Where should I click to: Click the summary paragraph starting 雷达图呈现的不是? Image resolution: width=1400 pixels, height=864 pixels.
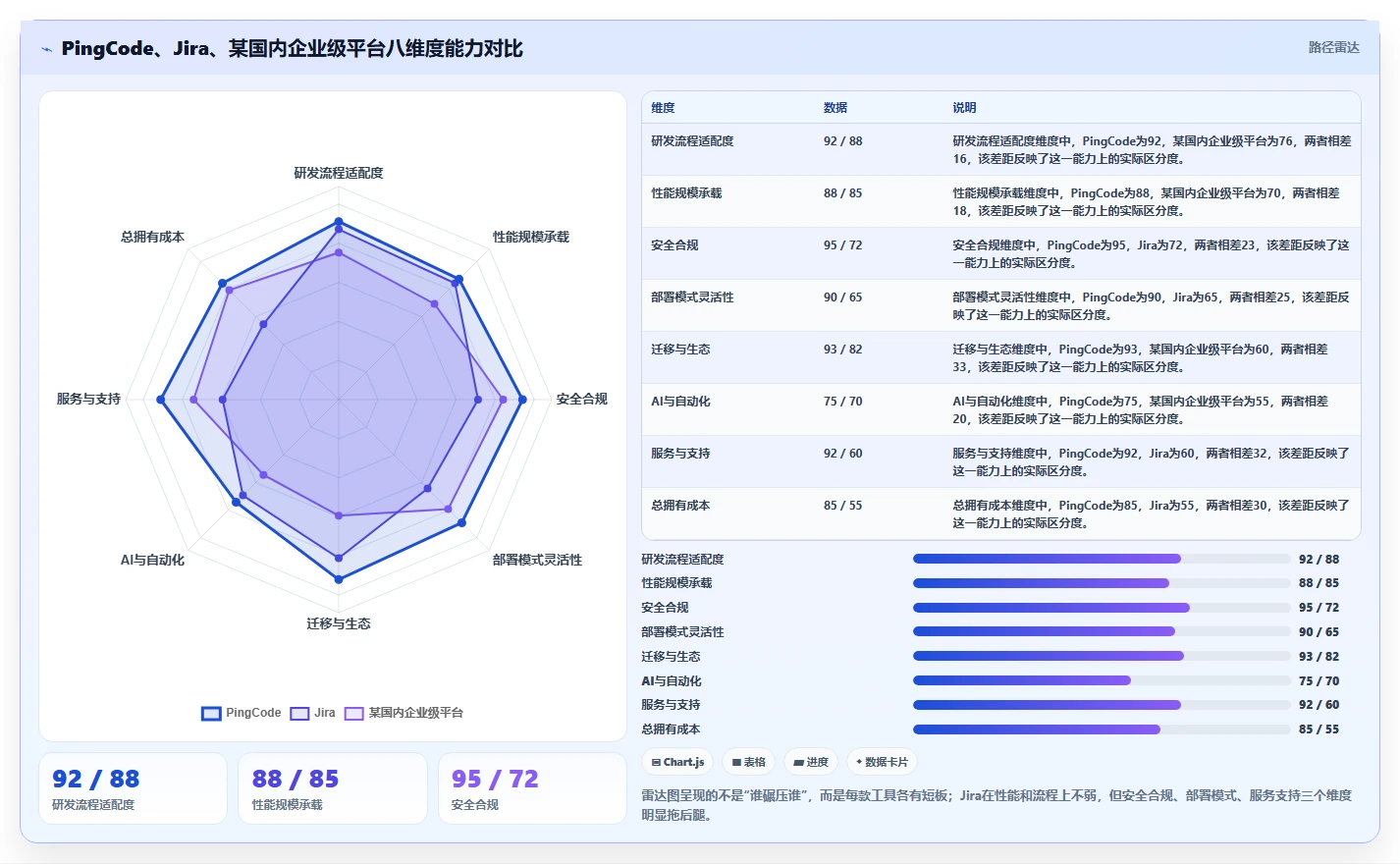996,805
